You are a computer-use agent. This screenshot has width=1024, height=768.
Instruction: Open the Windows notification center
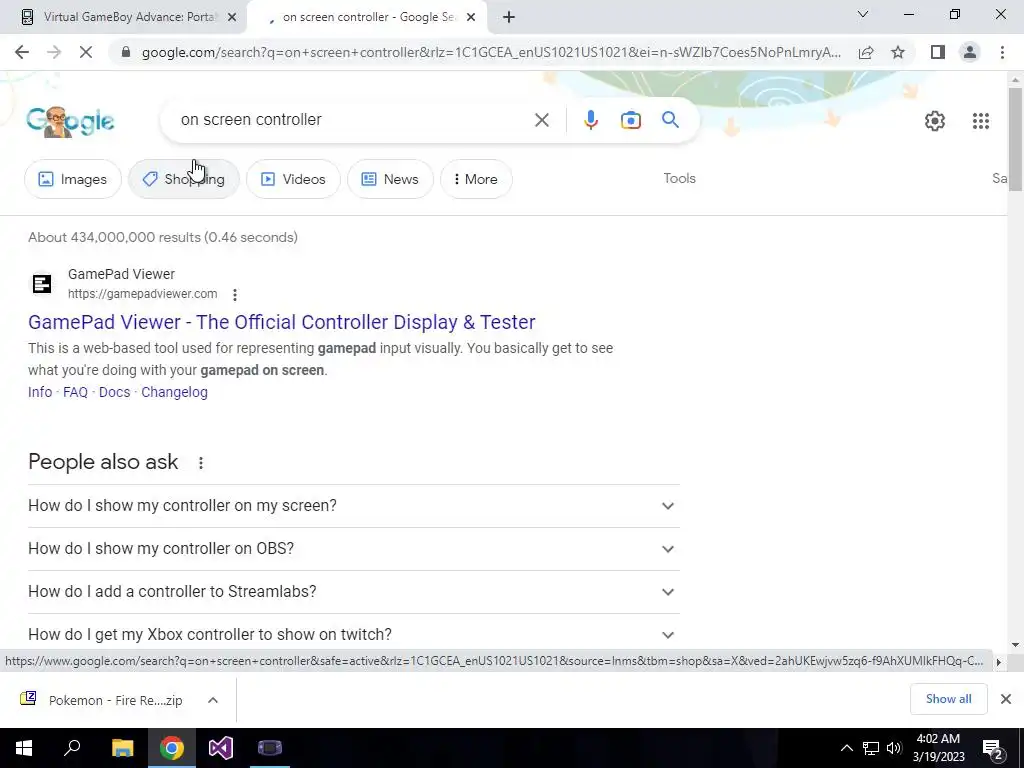993,749
